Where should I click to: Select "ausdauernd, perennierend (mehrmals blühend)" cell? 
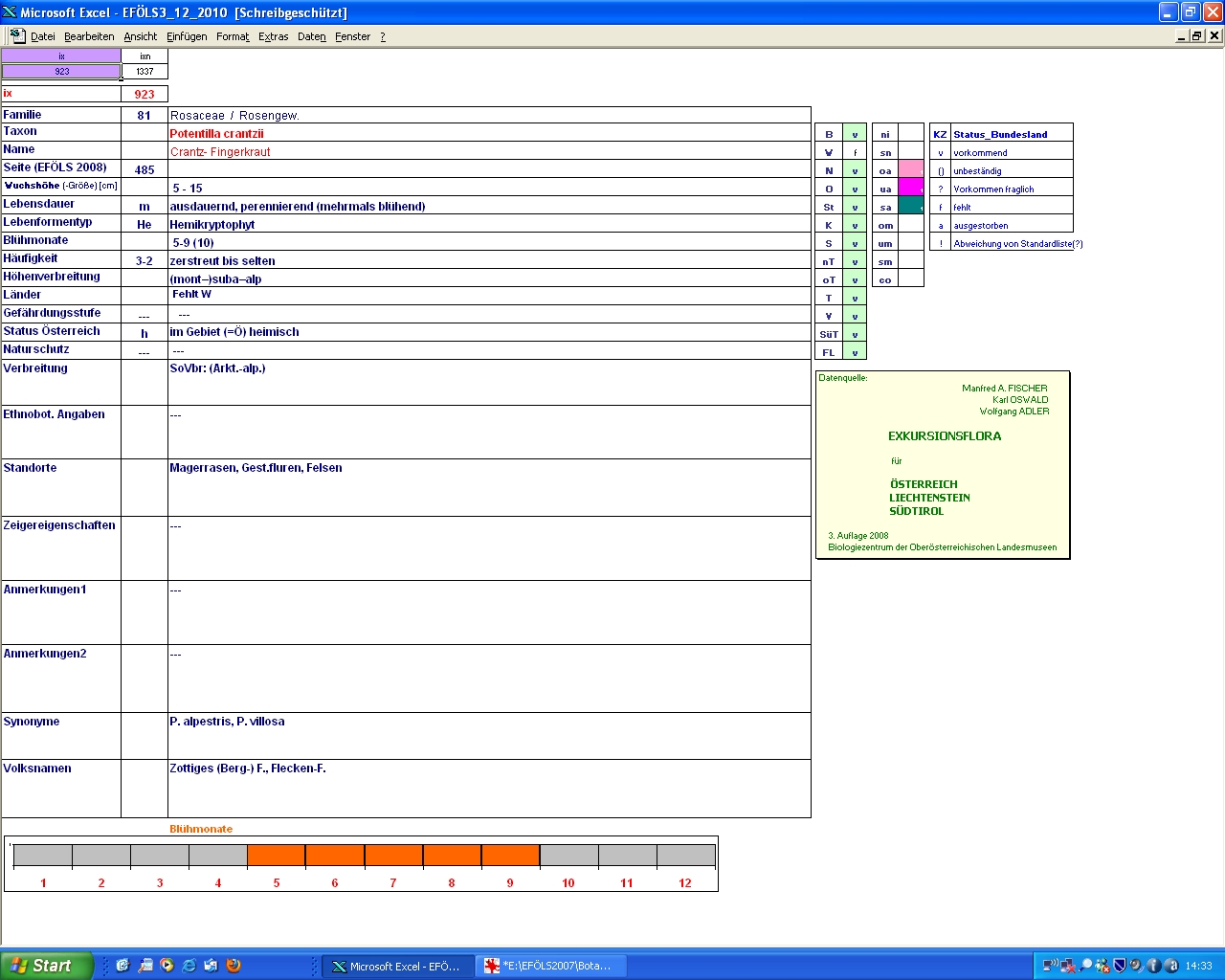pyautogui.click(x=489, y=206)
